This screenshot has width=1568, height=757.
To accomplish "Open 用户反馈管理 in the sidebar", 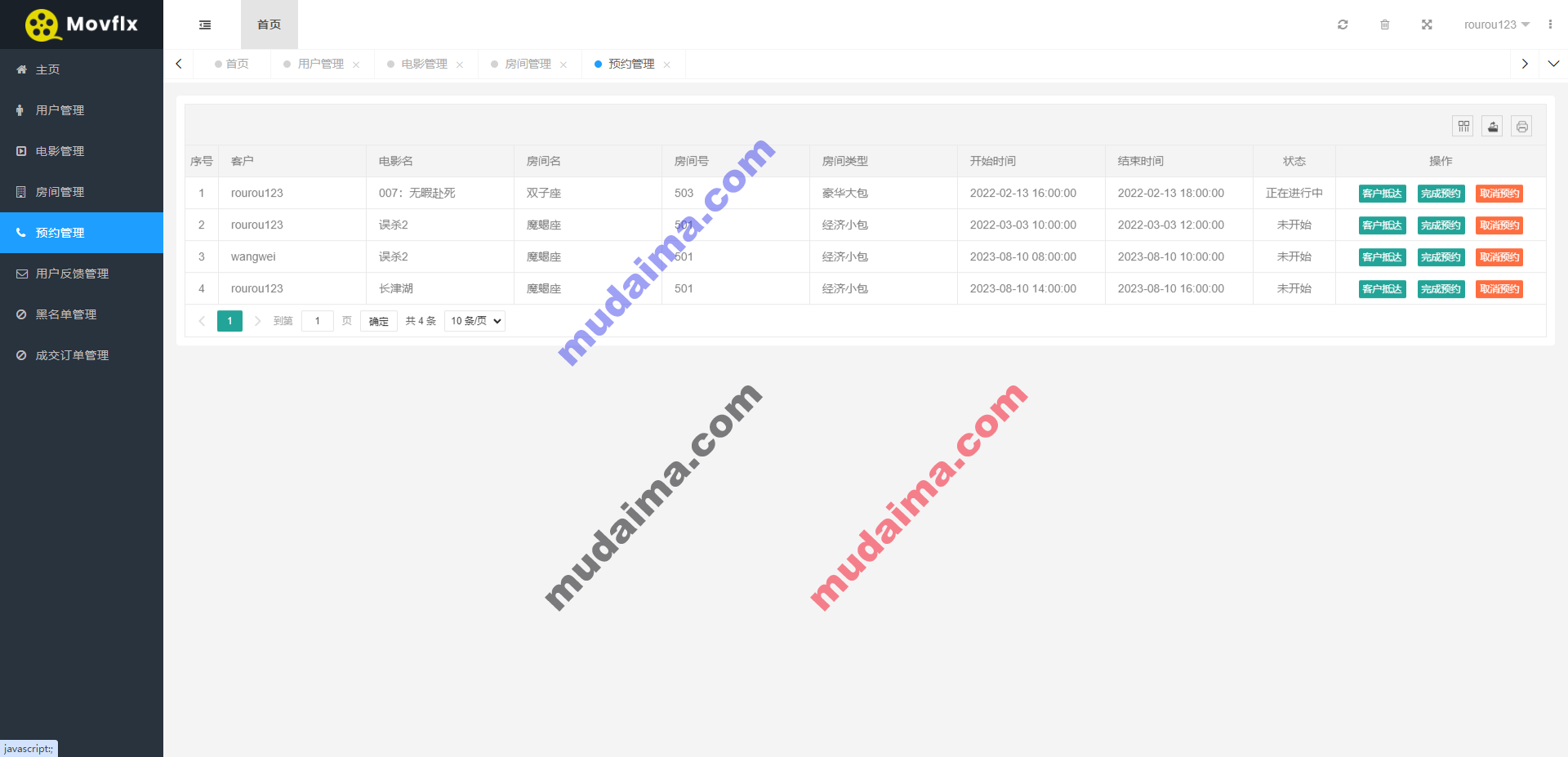I will [x=82, y=274].
